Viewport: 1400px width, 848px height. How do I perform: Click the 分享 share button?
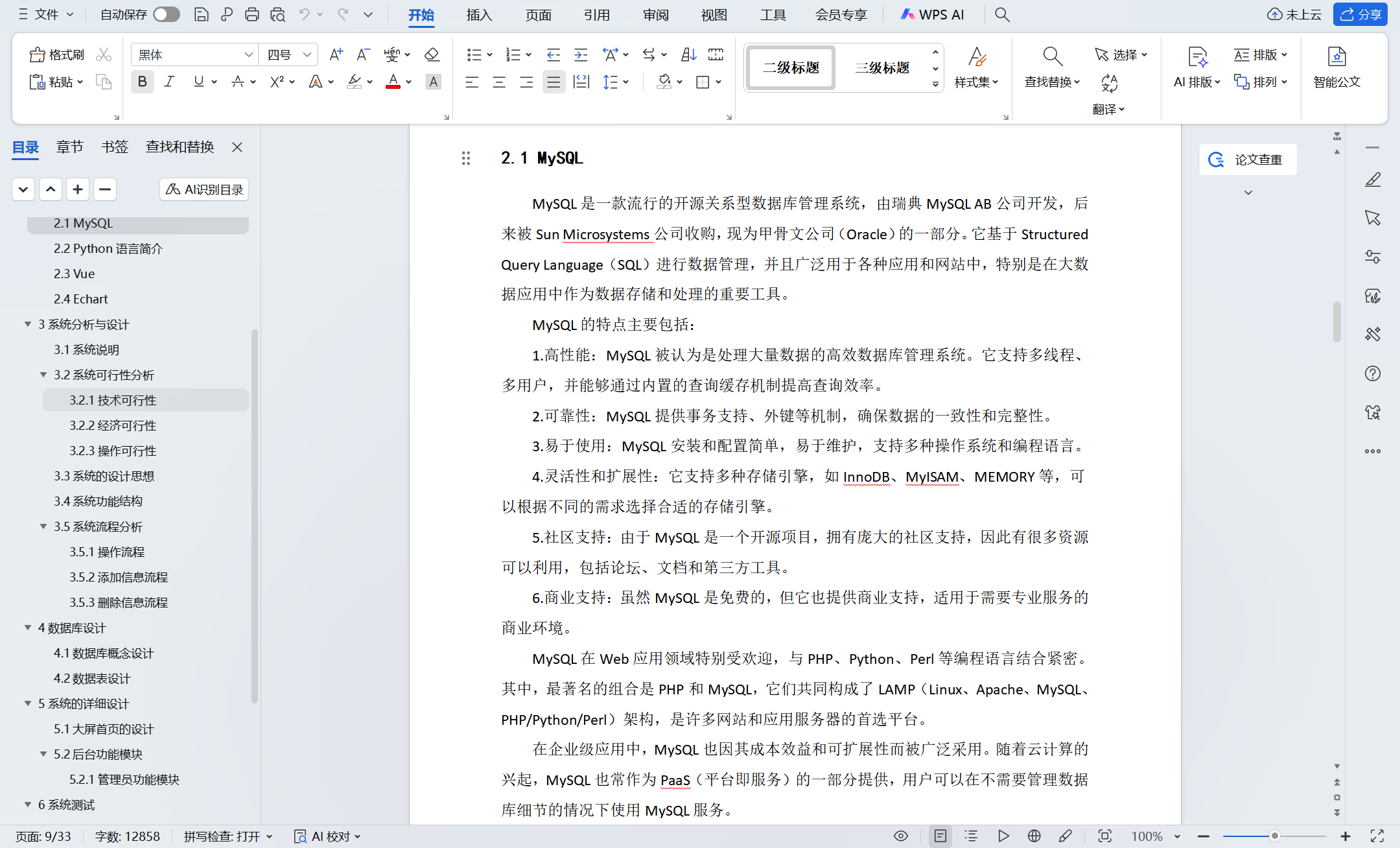tap(1360, 14)
